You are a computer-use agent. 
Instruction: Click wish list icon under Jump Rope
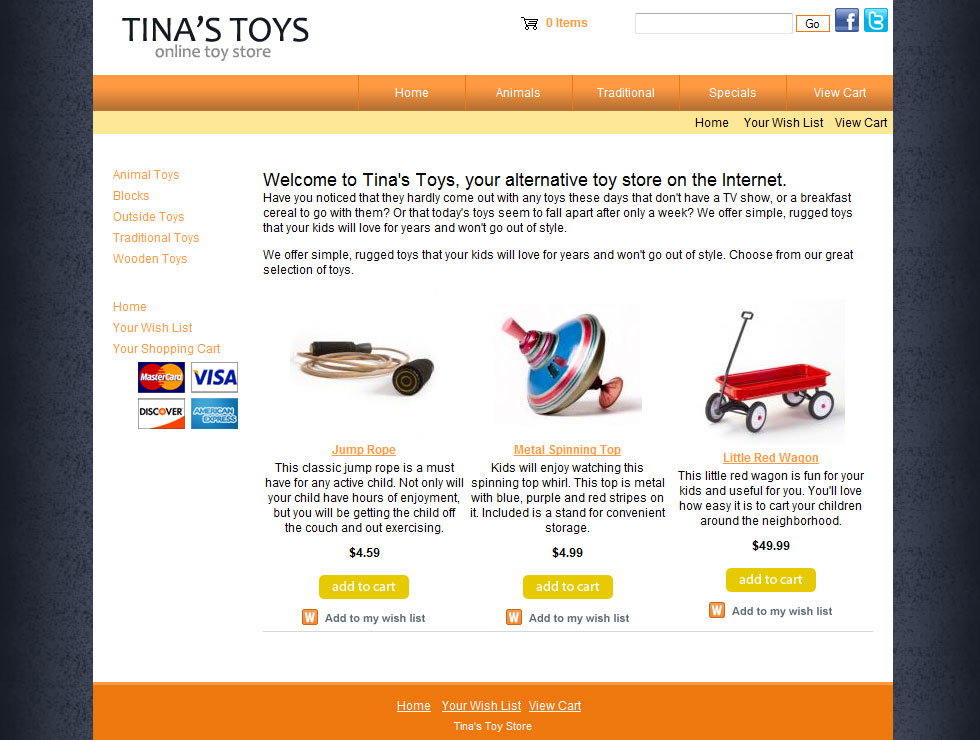[310, 618]
